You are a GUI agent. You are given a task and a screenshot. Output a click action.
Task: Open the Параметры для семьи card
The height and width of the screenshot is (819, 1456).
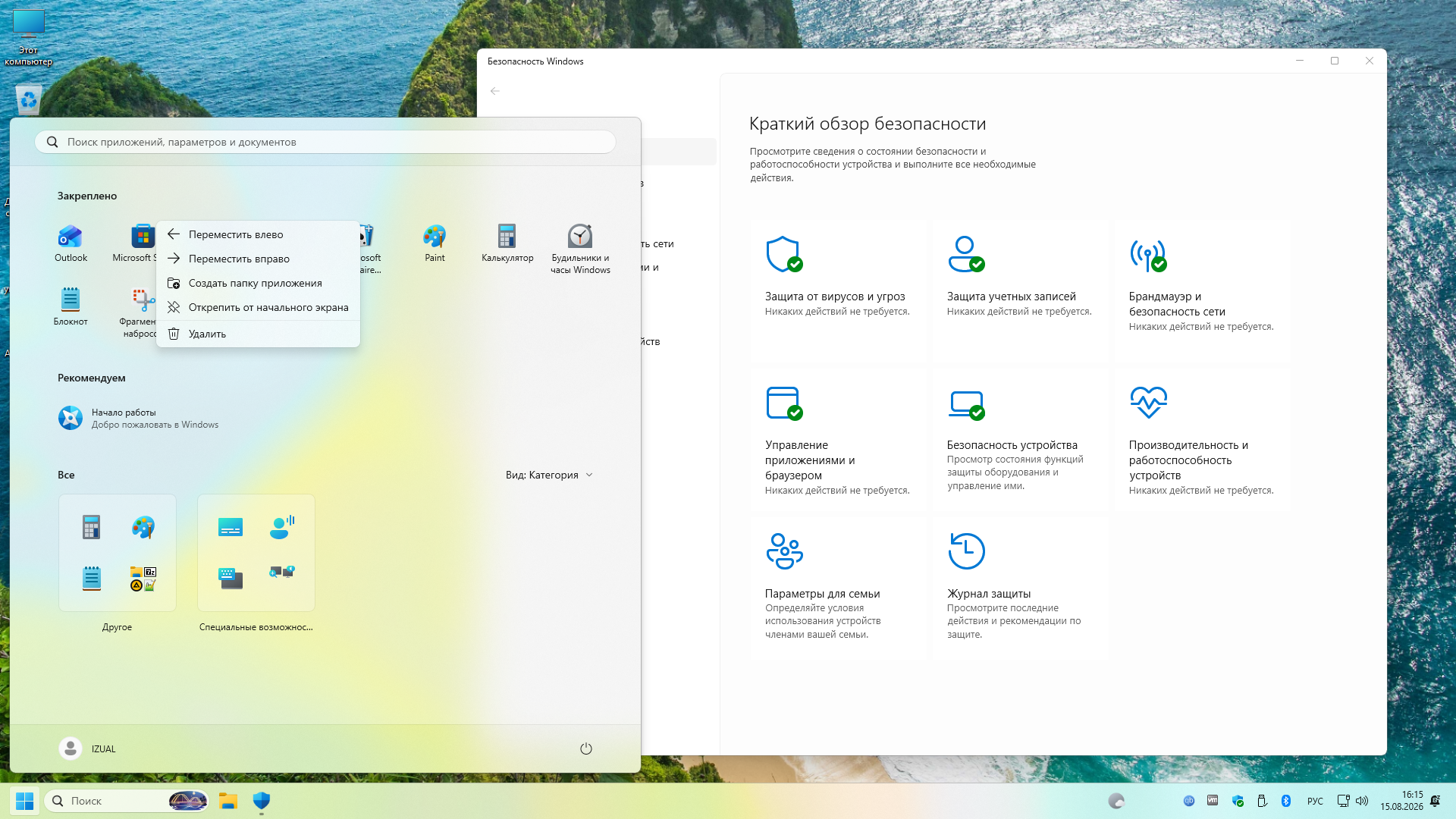tap(839, 588)
